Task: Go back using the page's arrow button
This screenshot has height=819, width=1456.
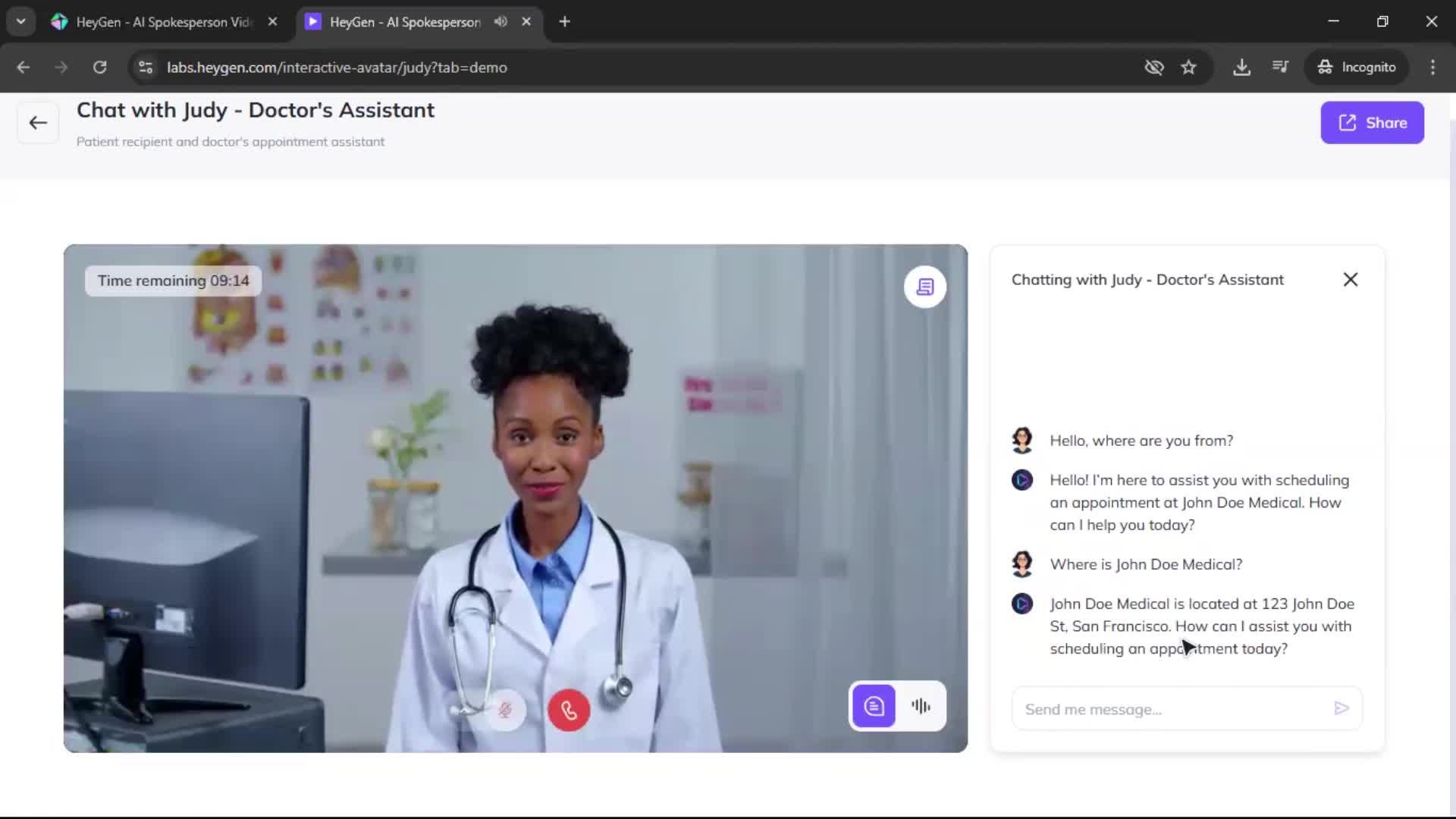Action: tap(38, 123)
